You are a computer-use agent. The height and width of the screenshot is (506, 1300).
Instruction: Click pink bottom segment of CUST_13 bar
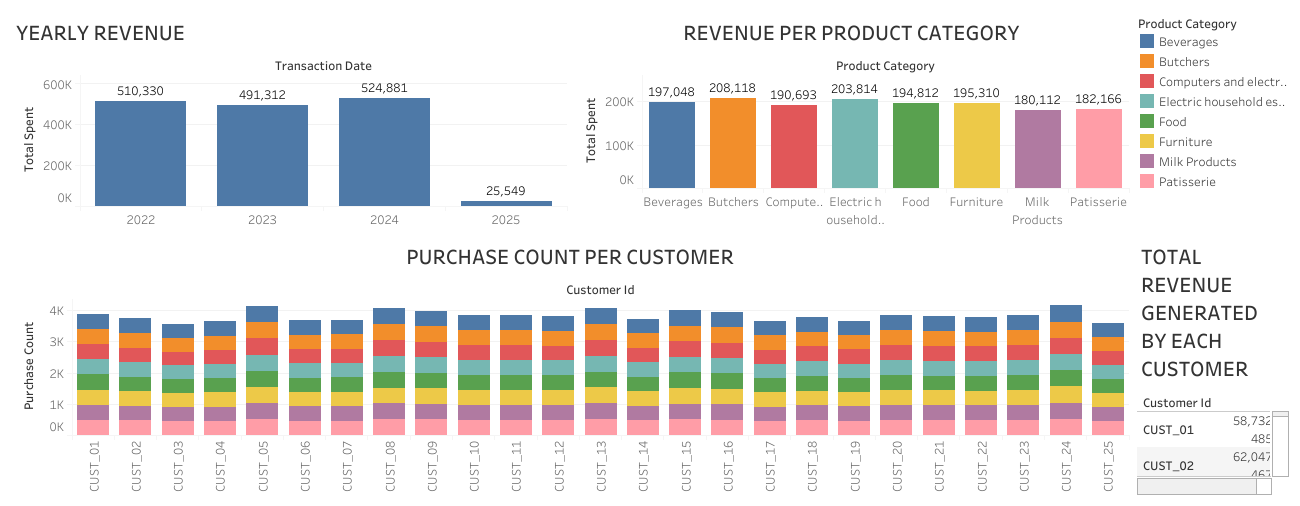click(x=600, y=426)
